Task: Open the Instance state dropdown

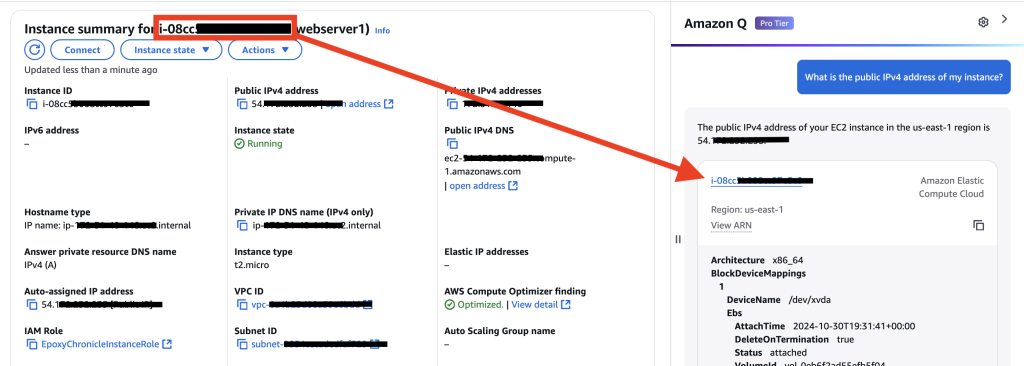Action: click(172, 50)
